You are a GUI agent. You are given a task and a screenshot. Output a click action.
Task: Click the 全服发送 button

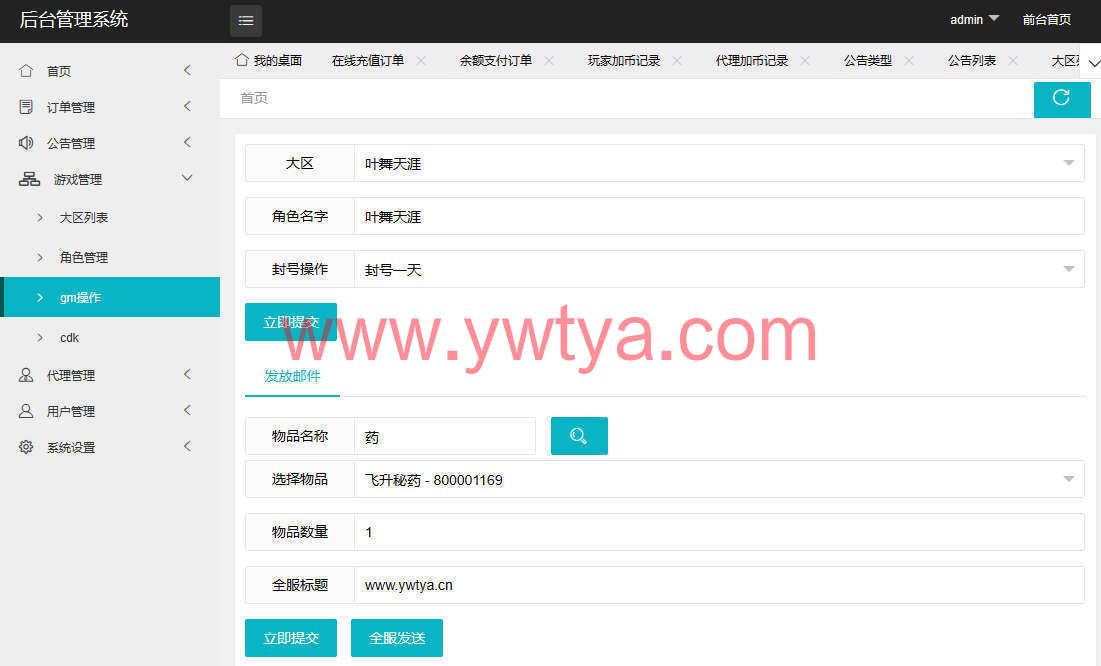pos(397,638)
